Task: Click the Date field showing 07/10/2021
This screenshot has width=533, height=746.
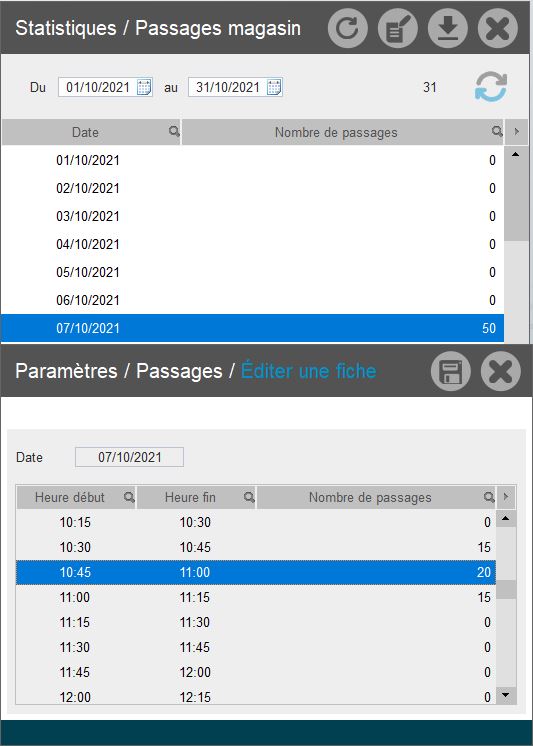Action: (129, 457)
